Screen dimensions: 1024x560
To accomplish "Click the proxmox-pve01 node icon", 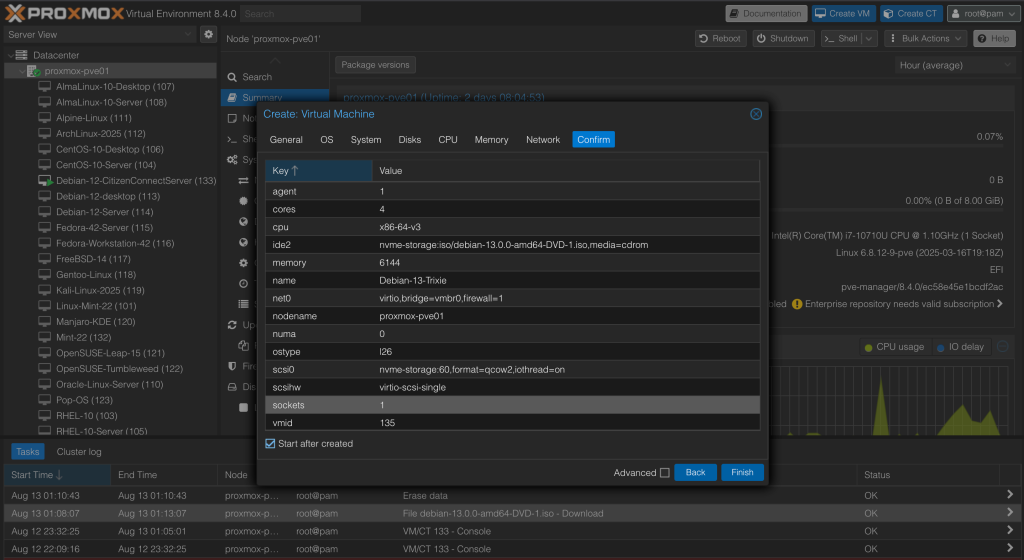I will click(34, 71).
